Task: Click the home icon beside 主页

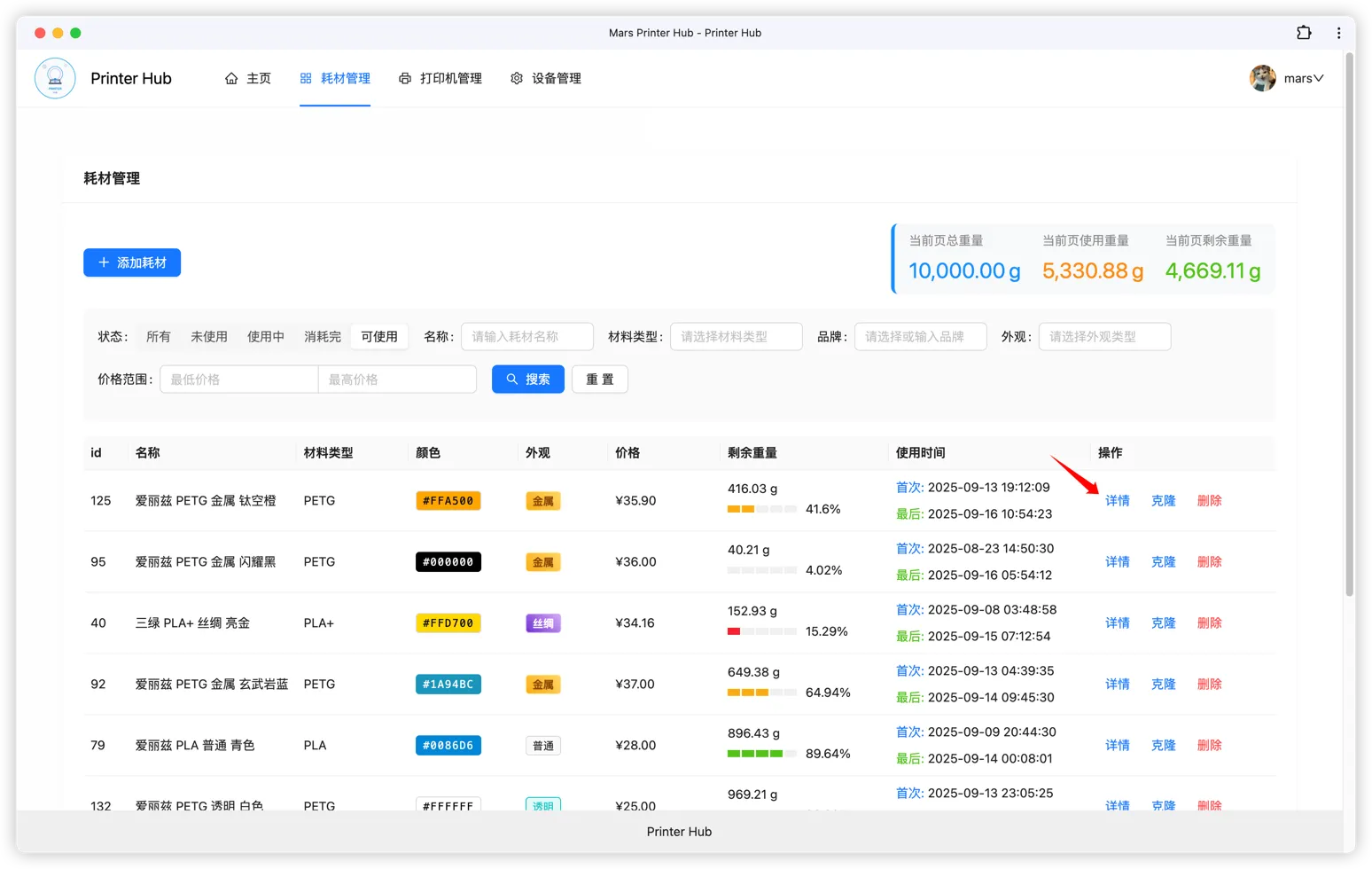Action: point(231,78)
